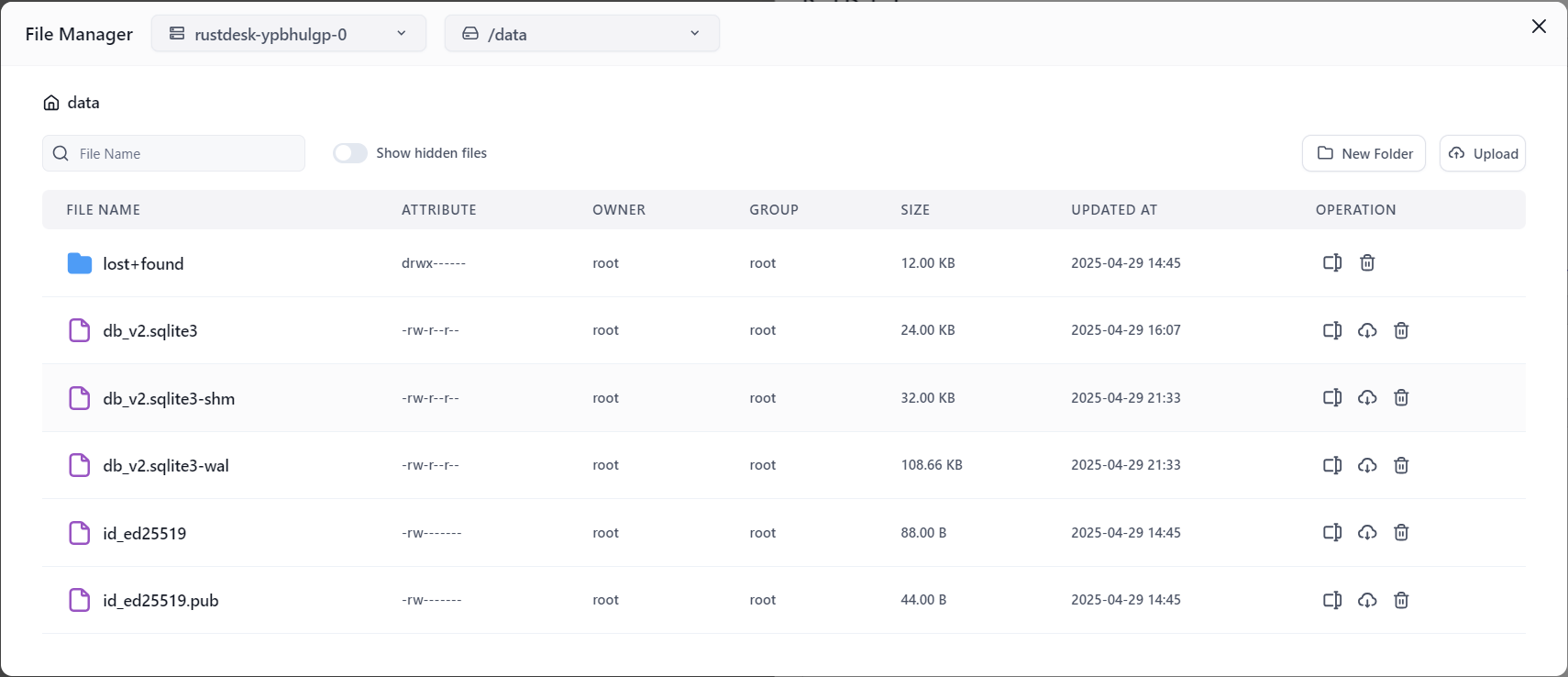
Task: Open the rustdesk-ypbhulgp-0 pod dropdown
Action: click(288, 34)
